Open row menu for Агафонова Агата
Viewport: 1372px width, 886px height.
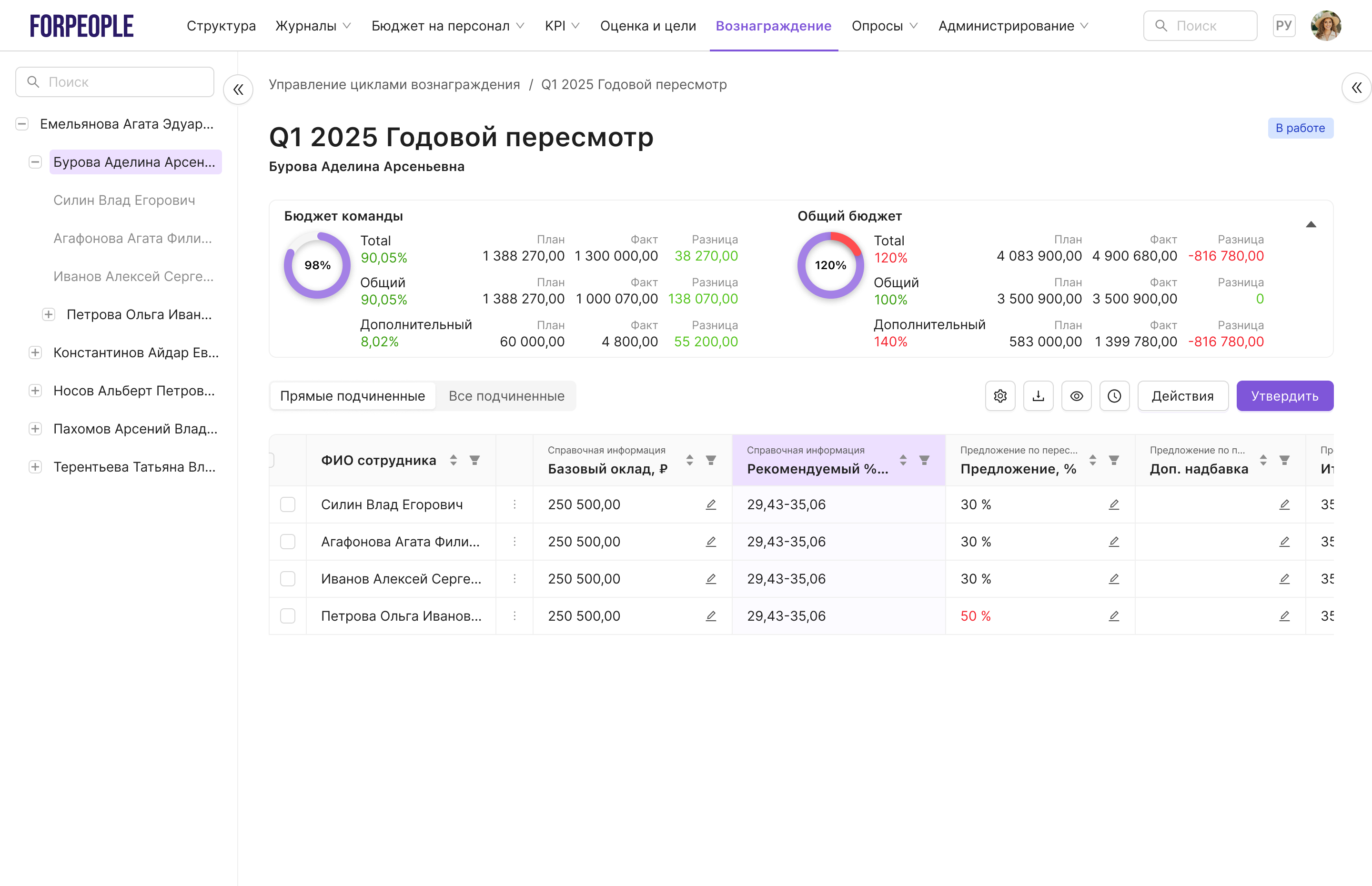[x=514, y=542]
